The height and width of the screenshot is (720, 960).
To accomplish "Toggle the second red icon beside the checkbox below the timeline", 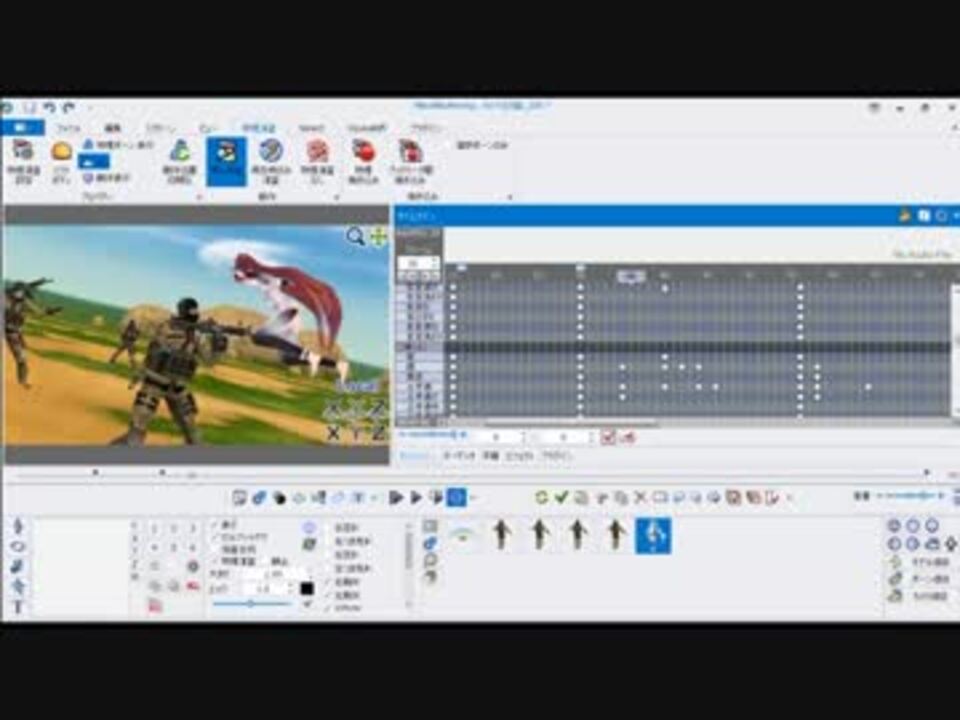I will [628, 437].
